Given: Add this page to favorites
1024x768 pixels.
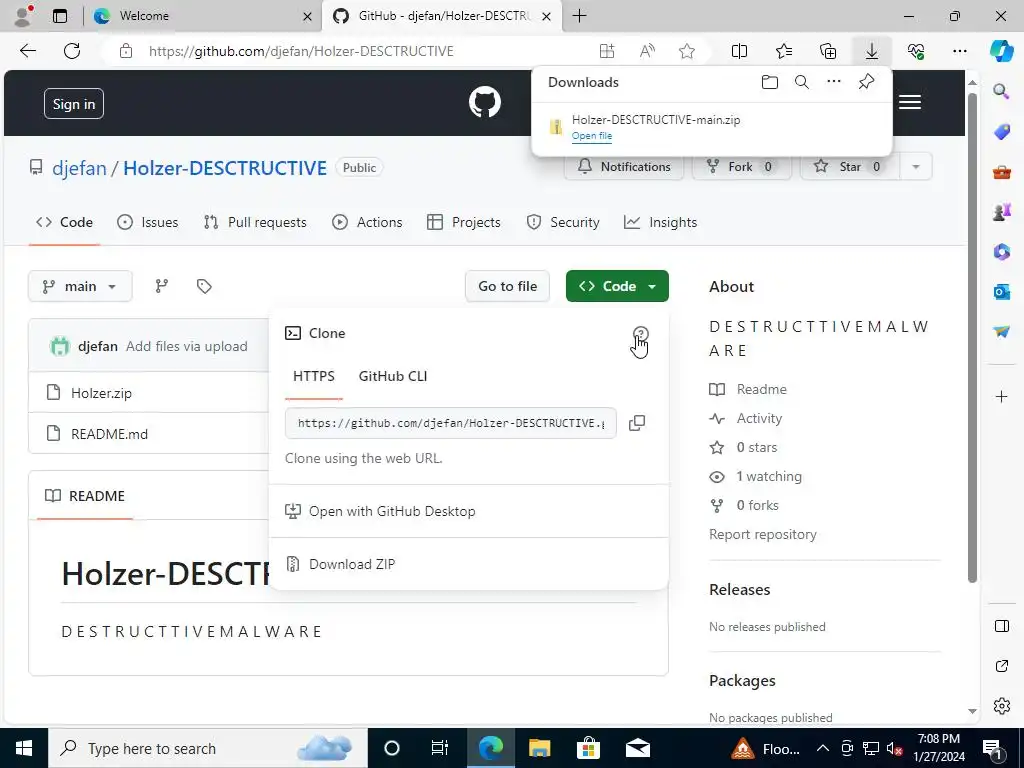Looking at the screenshot, I should pyautogui.click(x=686, y=51).
